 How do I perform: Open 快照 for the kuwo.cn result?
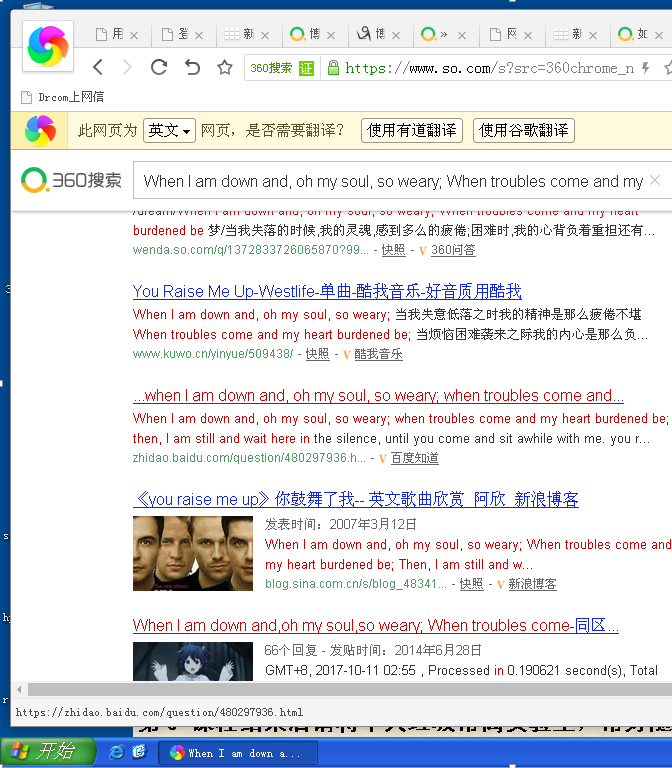(317, 354)
